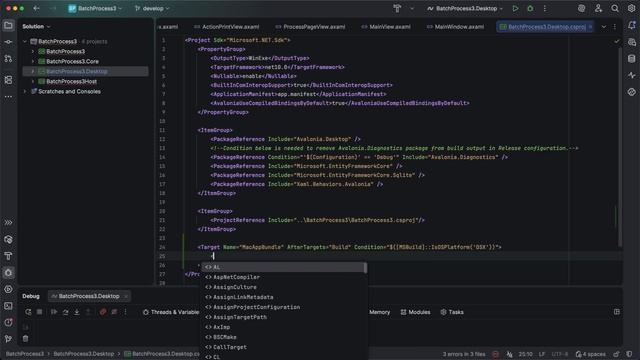Image resolution: width=640 pixels, height=360 pixels.
Task: Step over in the debug toolbar
Action: coord(65,312)
